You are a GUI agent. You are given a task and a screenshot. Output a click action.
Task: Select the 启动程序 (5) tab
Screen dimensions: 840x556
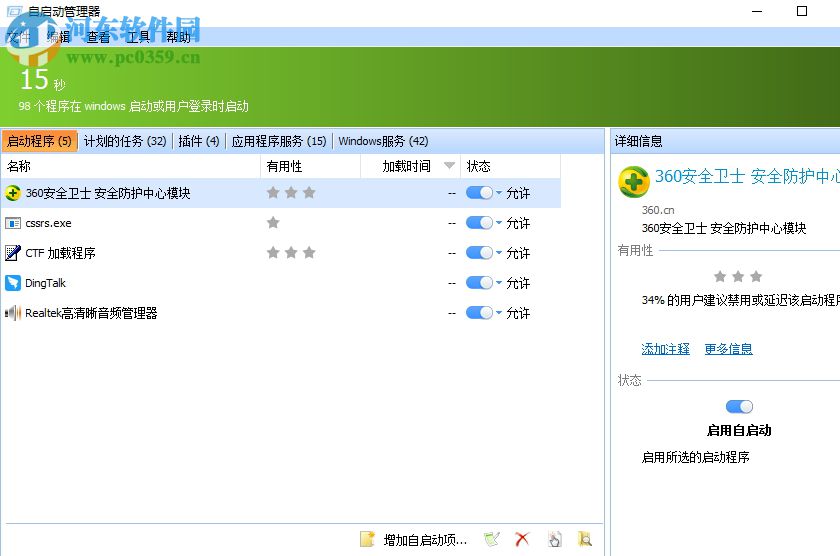tap(39, 141)
